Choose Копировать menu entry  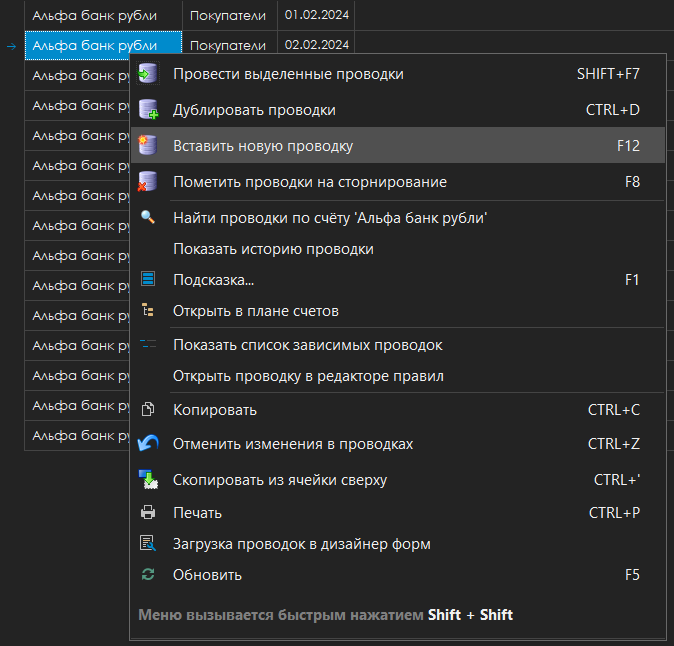[398, 410]
